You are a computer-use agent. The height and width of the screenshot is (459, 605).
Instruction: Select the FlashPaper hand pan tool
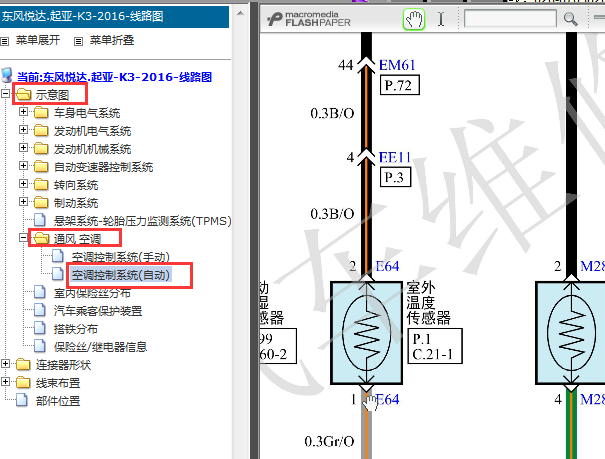click(x=414, y=19)
